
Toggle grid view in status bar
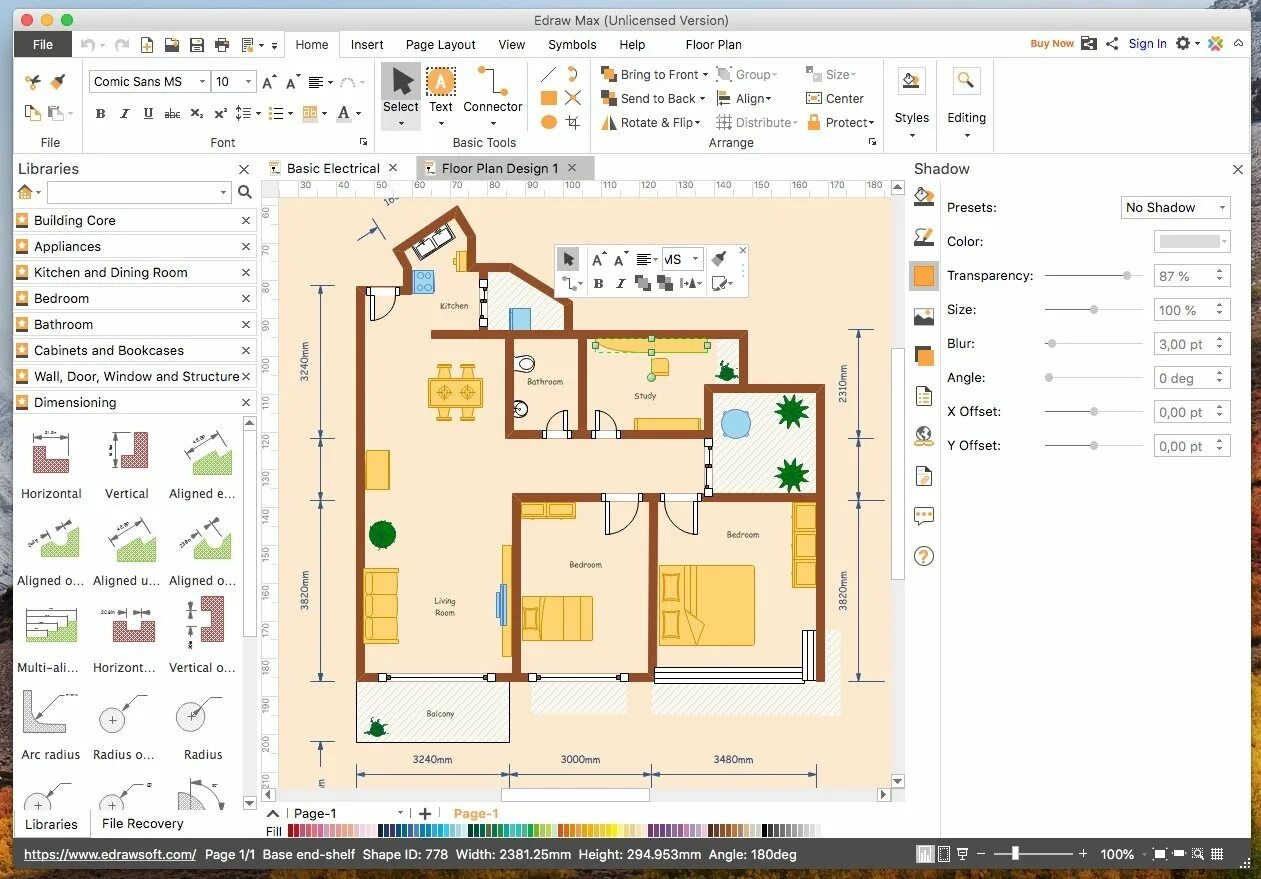pyautogui.click(x=1217, y=855)
